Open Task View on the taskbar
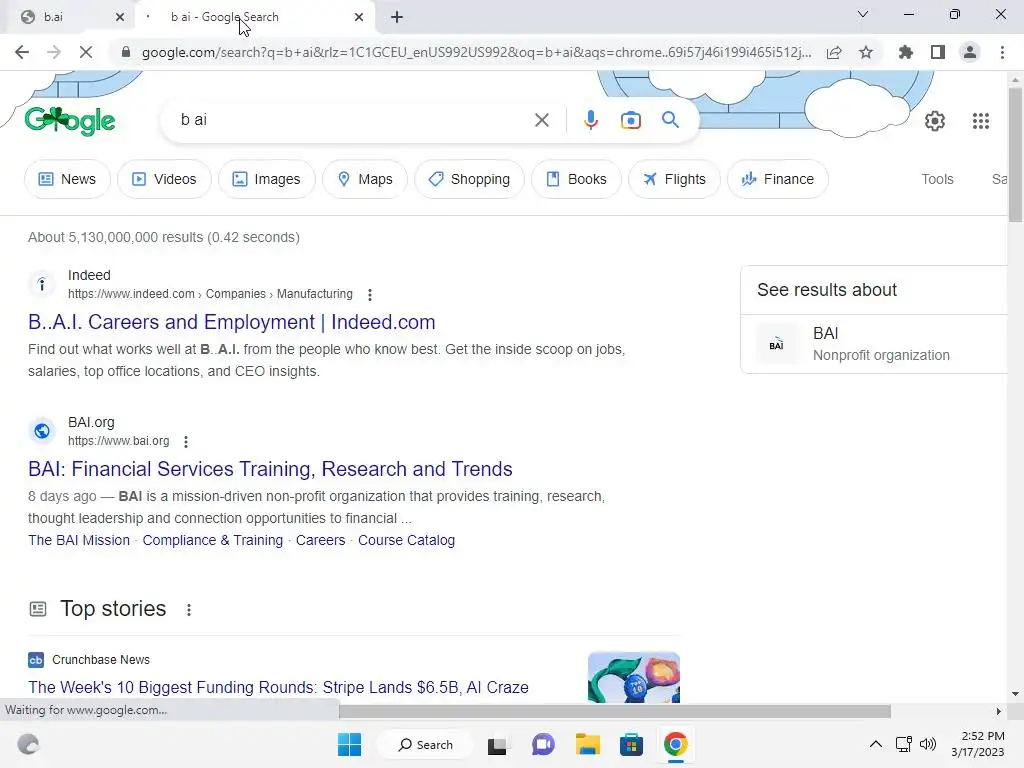 pos(498,744)
